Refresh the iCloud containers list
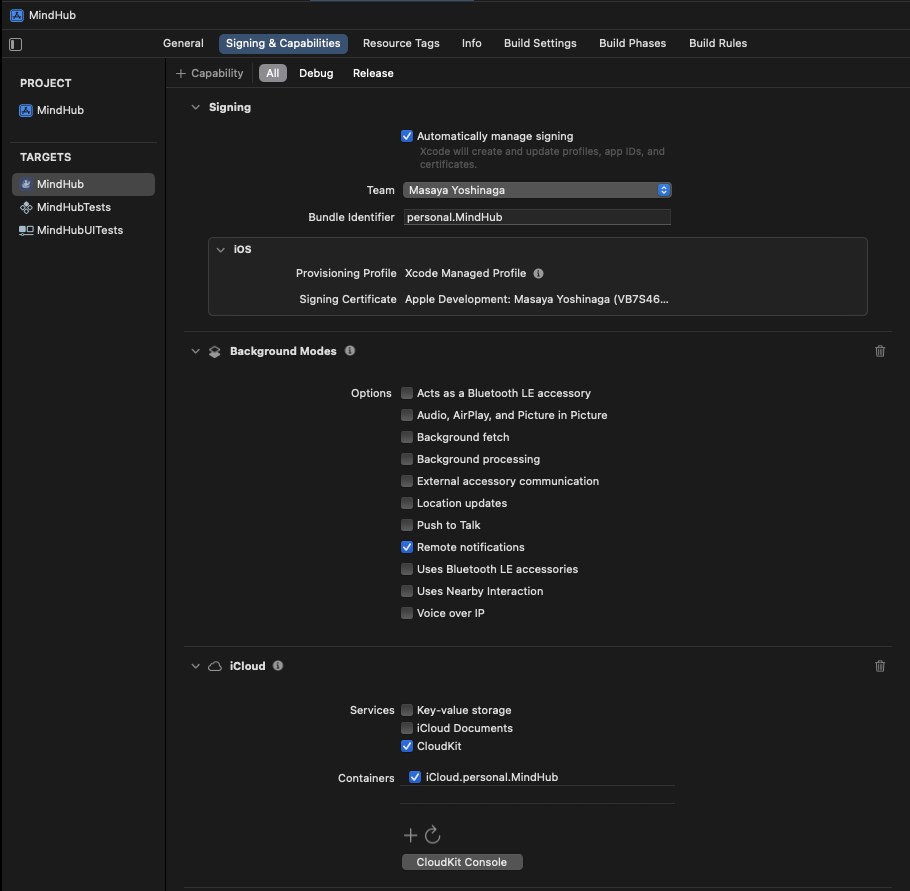This screenshot has width=910, height=891. pyautogui.click(x=432, y=835)
